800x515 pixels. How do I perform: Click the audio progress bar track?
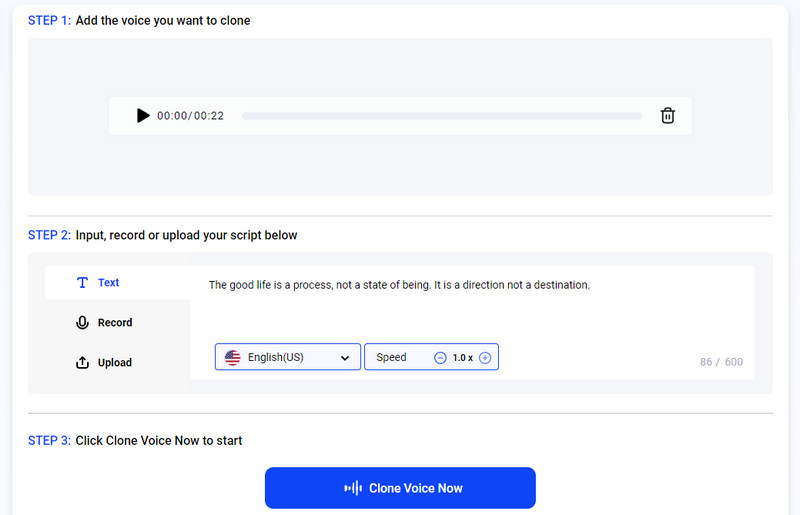(x=441, y=116)
